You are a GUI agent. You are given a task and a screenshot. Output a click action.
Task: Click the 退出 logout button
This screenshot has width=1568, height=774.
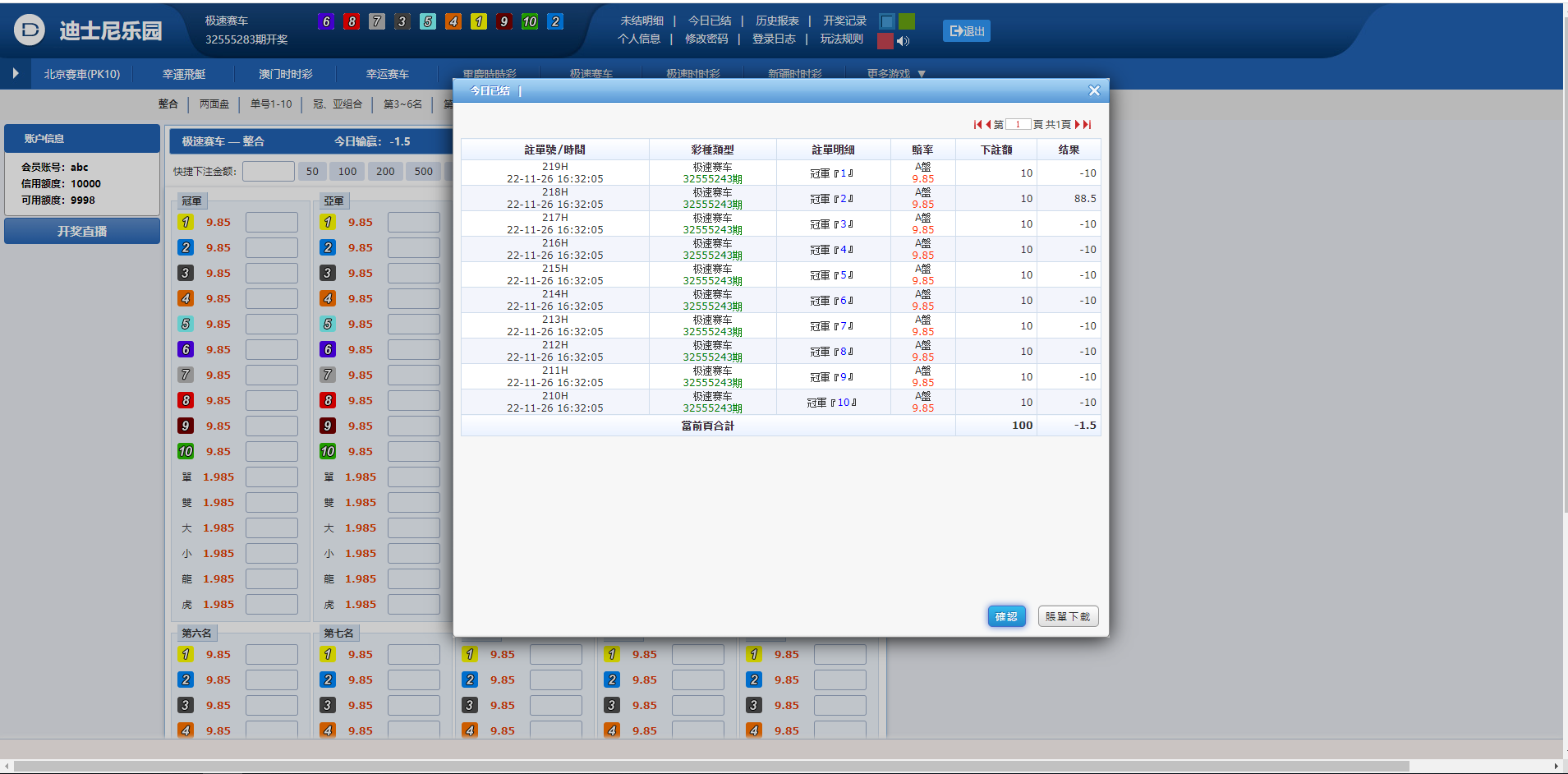[967, 31]
